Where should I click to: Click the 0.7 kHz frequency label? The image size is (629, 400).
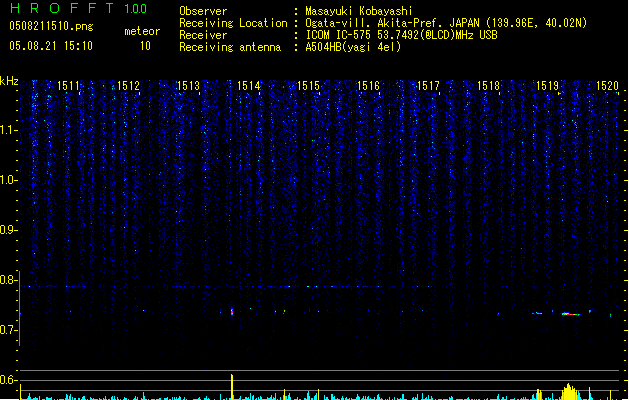pyautogui.click(x=8, y=330)
